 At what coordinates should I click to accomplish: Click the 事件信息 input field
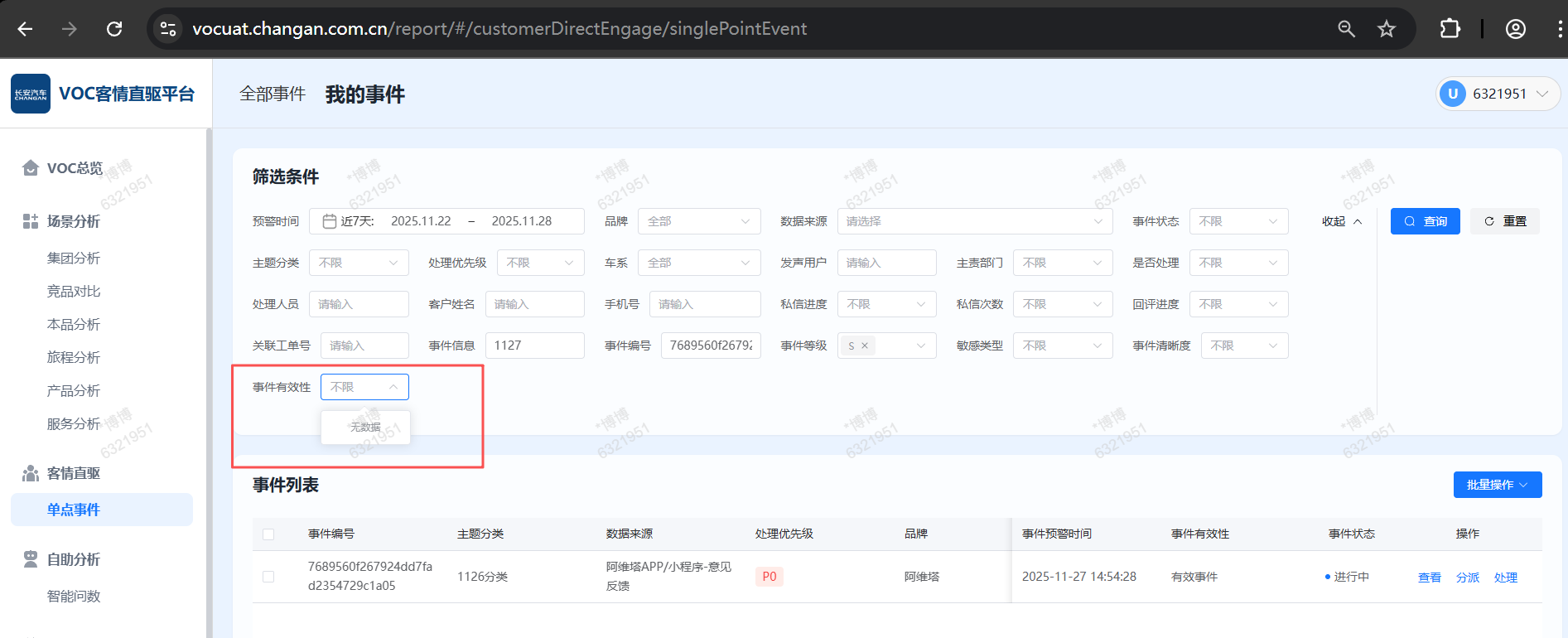534,346
